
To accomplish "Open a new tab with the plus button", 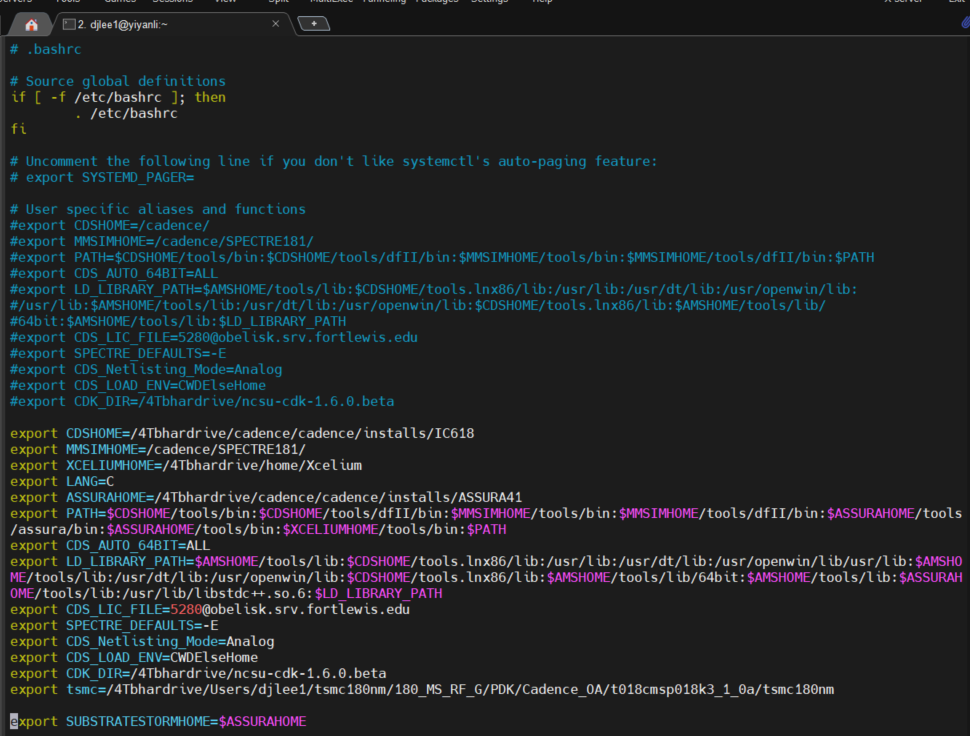I will tap(314, 23).
